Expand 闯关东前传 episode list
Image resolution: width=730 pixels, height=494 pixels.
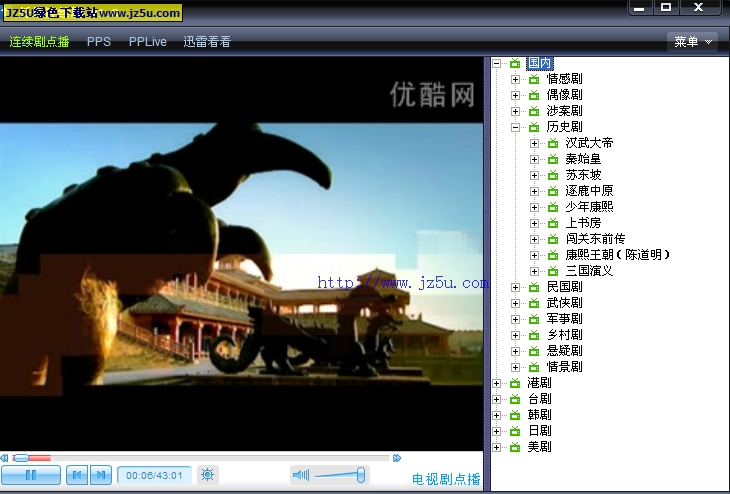pyautogui.click(x=534, y=239)
